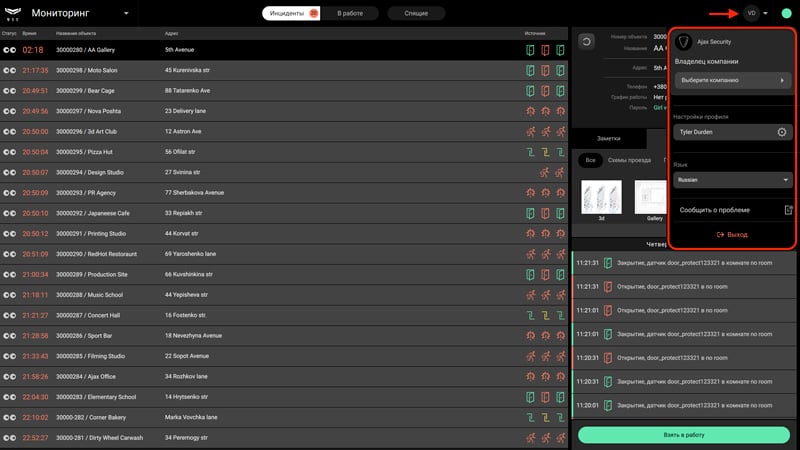Click the refresh icon in object panel
Viewport: 800px width, 450px height.
click(587, 41)
